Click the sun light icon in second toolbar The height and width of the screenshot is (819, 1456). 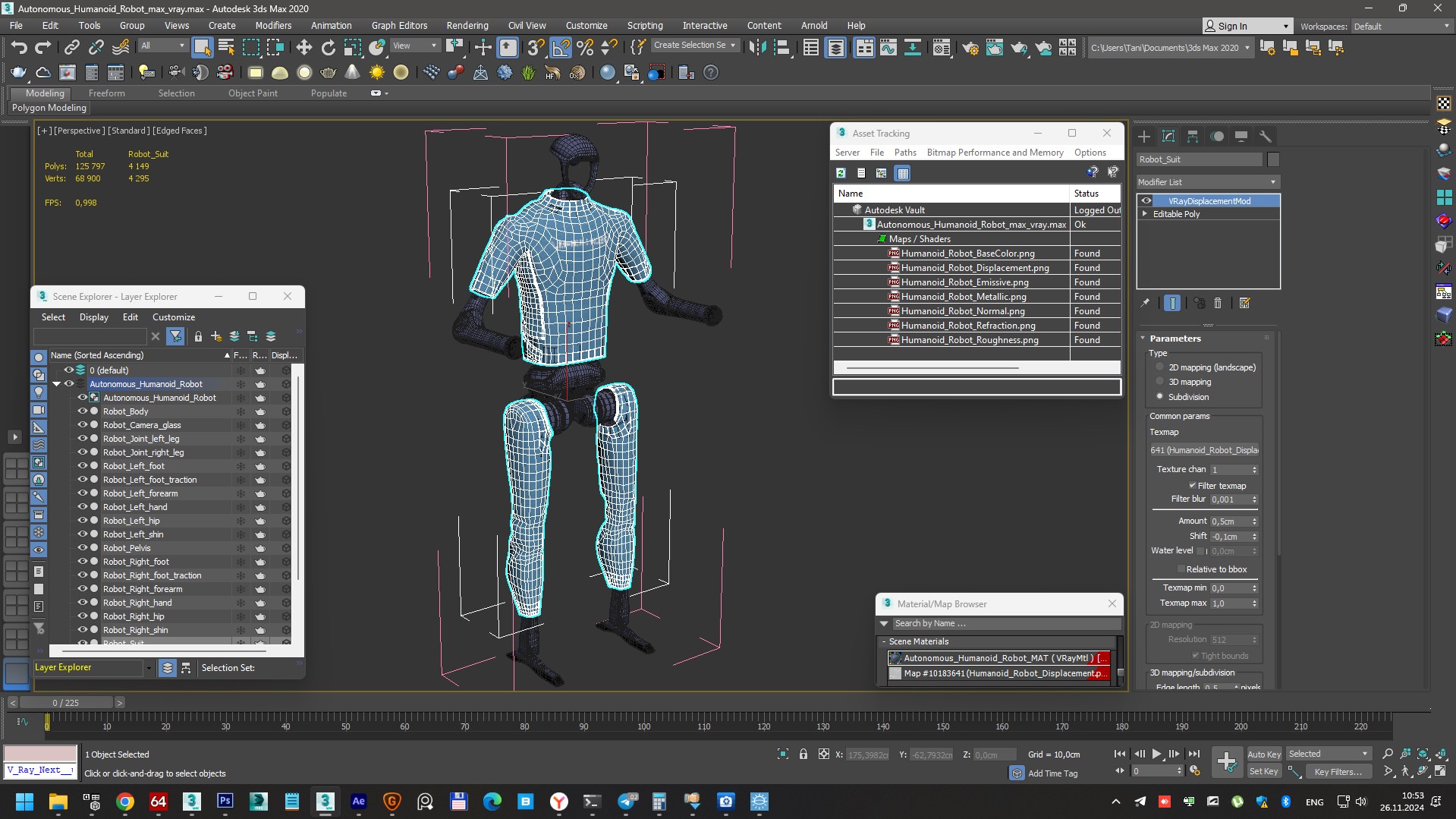pos(376,73)
